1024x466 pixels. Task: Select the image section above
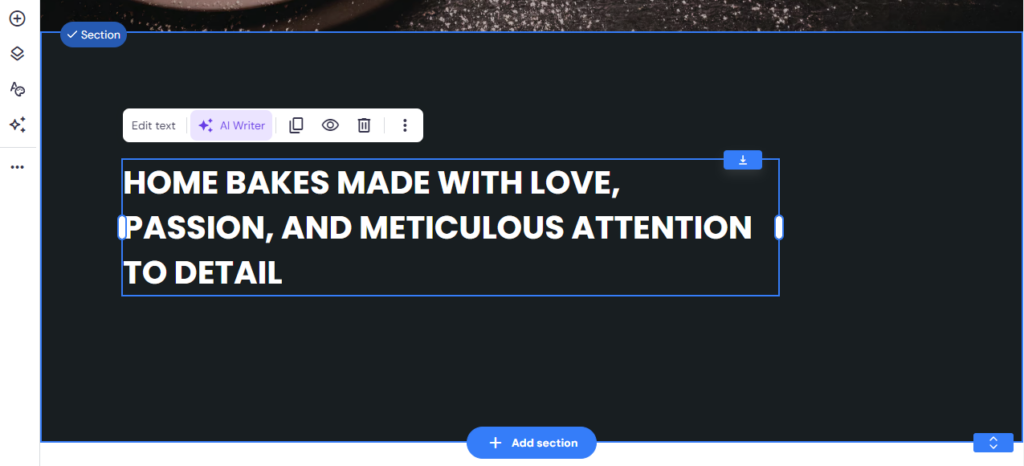pos(500,14)
